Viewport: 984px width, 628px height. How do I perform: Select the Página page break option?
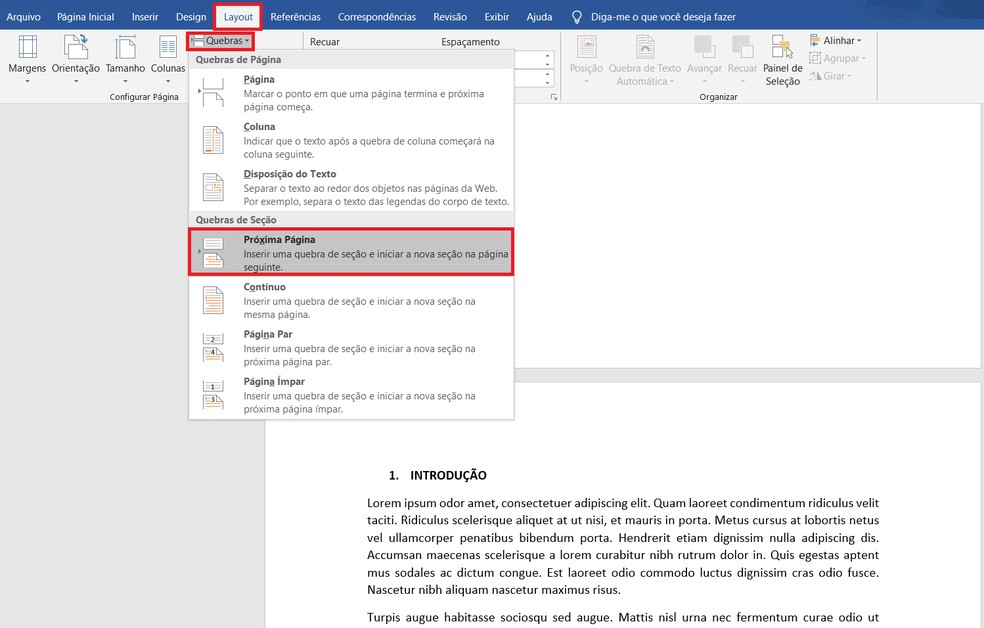click(x=351, y=92)
